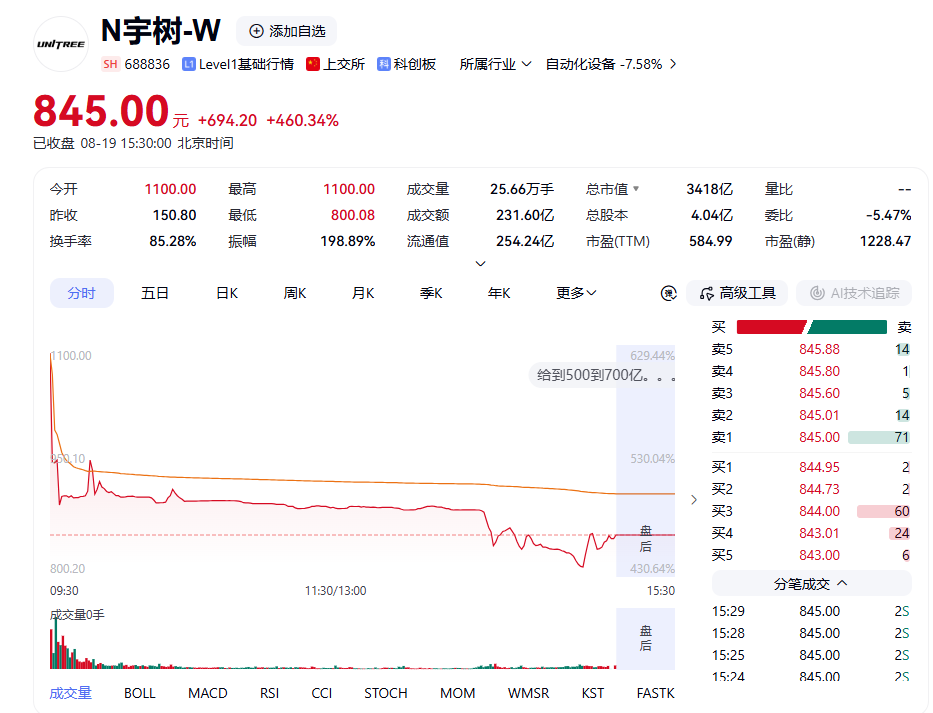Click 卖1 row price 845.00
Viewport: 933px width, 713px height.
tap(819, 437)
